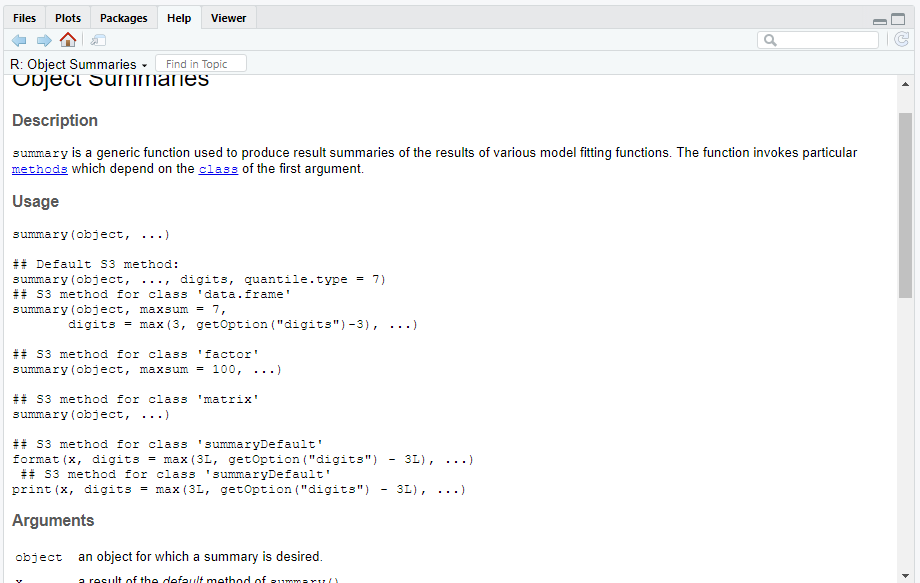Go forward to next help topic
Screen dimensions: 920x583
click(43, 40)
